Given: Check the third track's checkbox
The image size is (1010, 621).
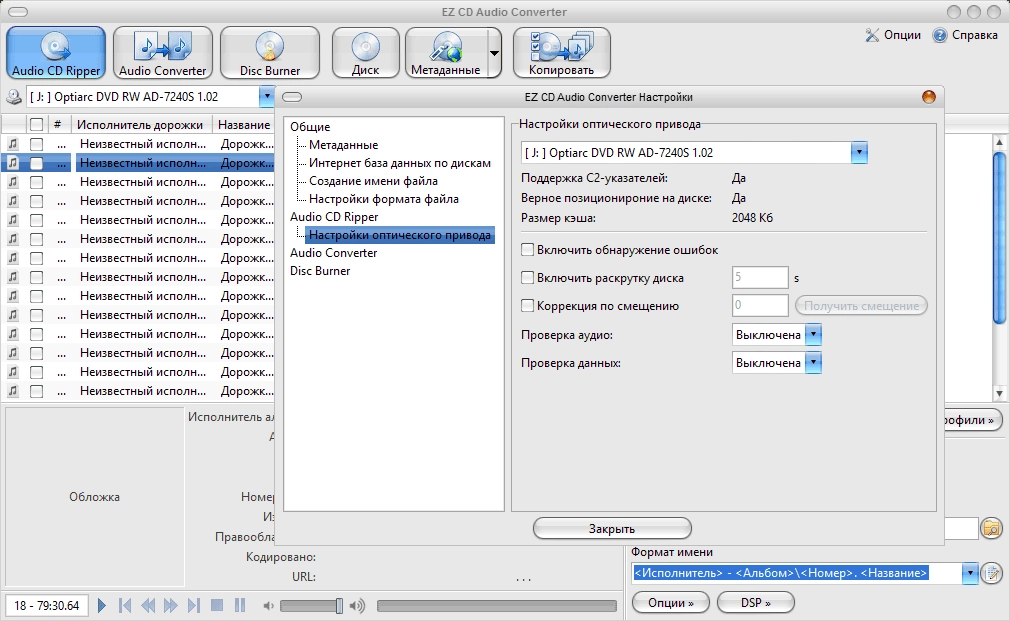Looking at the screenshot, I should coord(37,182).
